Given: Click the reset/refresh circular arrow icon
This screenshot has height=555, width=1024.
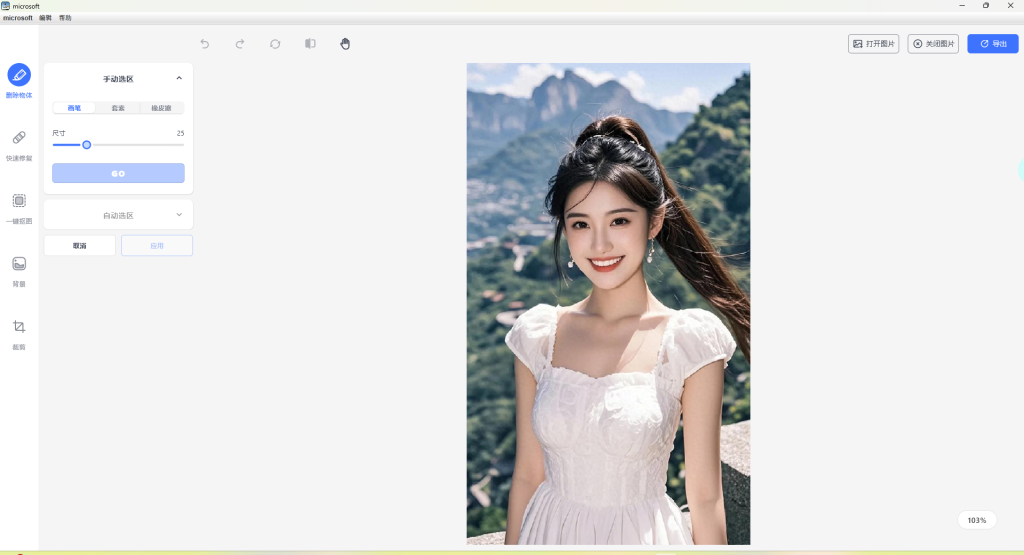Looking at the screenshot, I should 275,44.
